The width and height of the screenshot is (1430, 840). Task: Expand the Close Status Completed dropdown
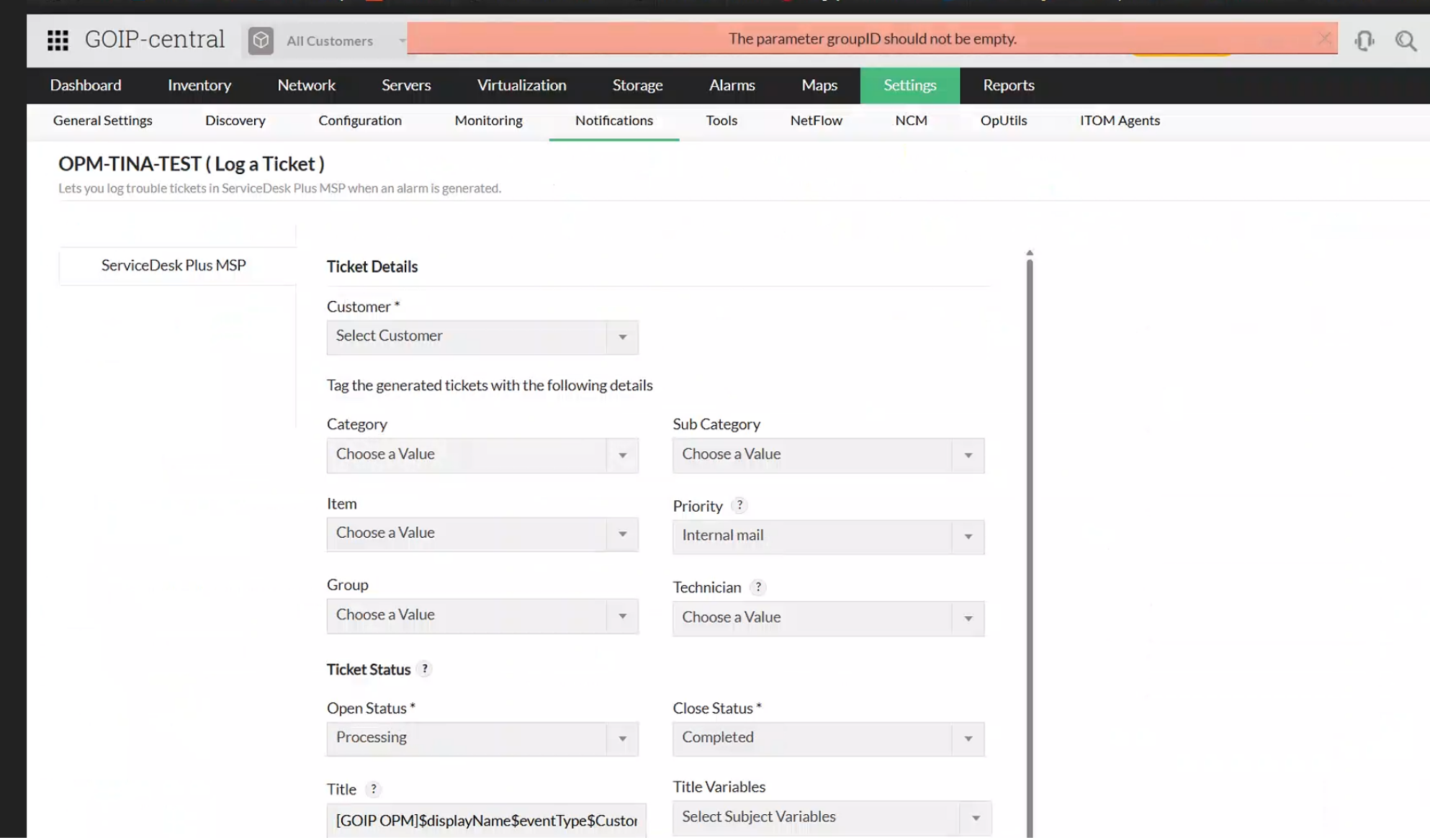(827, 739)
